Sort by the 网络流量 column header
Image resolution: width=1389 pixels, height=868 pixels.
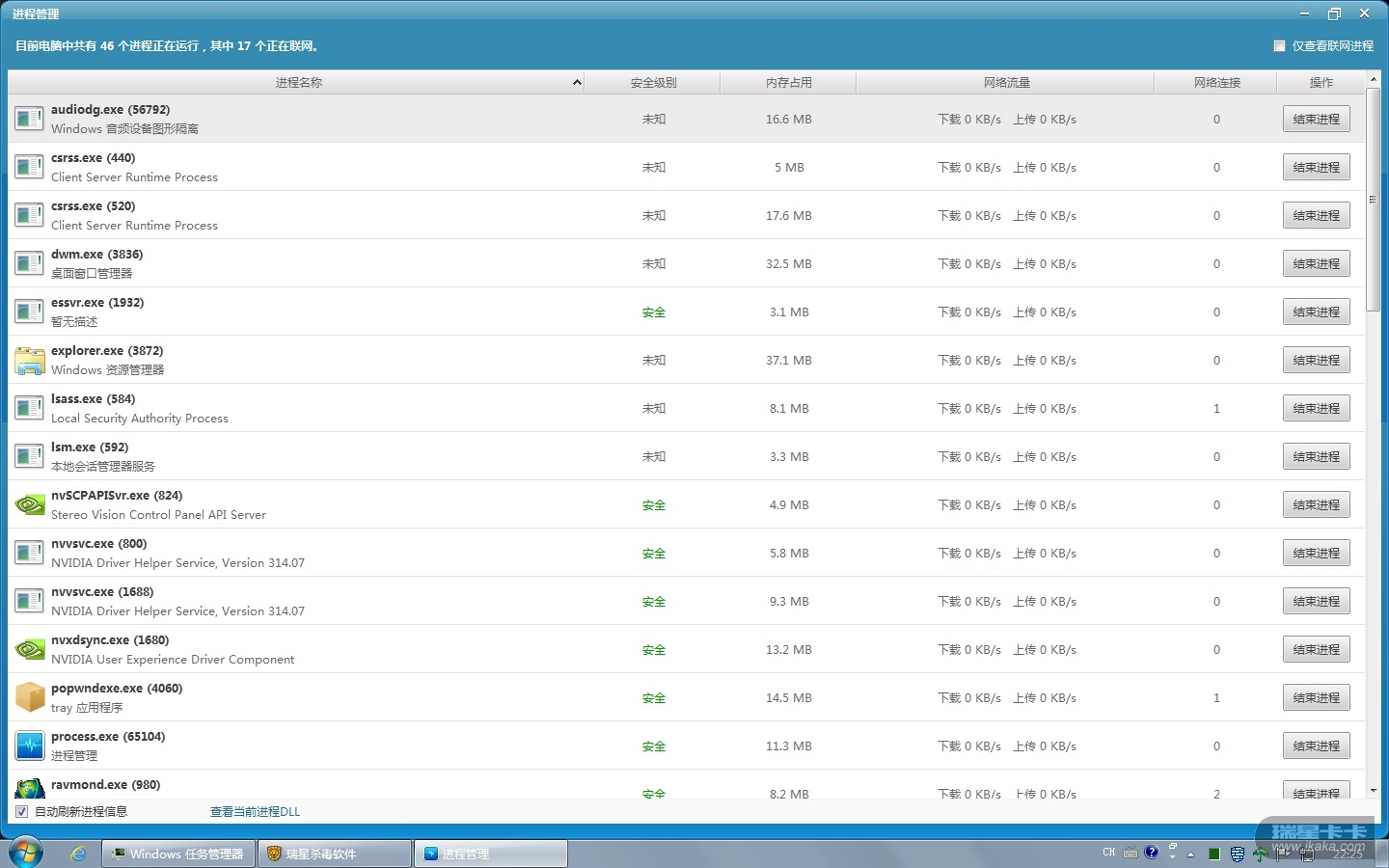[1006, 83]
